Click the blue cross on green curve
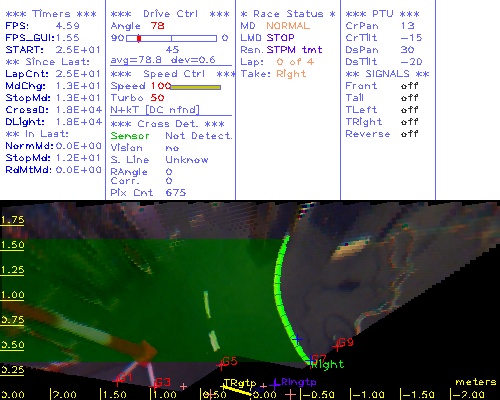The width and height of the screenshot is (500, 400). tap(297, 340)
